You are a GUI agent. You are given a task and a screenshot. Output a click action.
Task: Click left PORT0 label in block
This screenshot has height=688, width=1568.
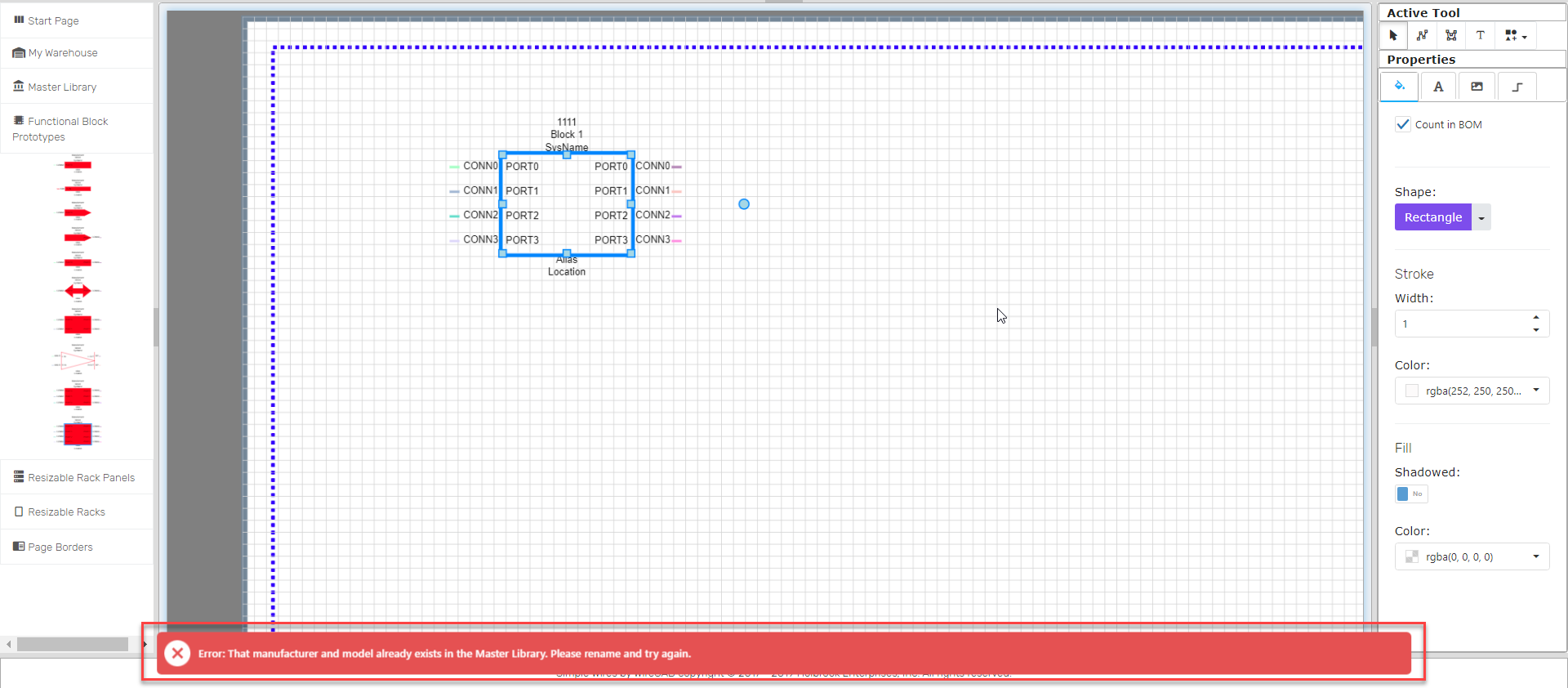[x=522, y=167]
